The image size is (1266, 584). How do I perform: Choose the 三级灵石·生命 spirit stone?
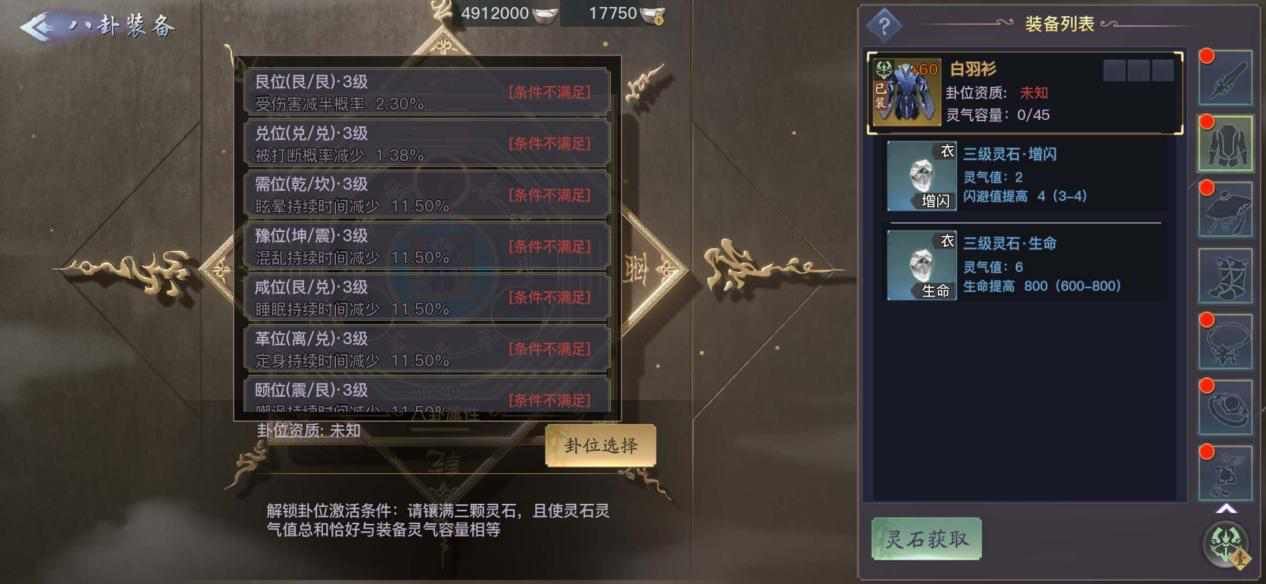point(1026,265)
